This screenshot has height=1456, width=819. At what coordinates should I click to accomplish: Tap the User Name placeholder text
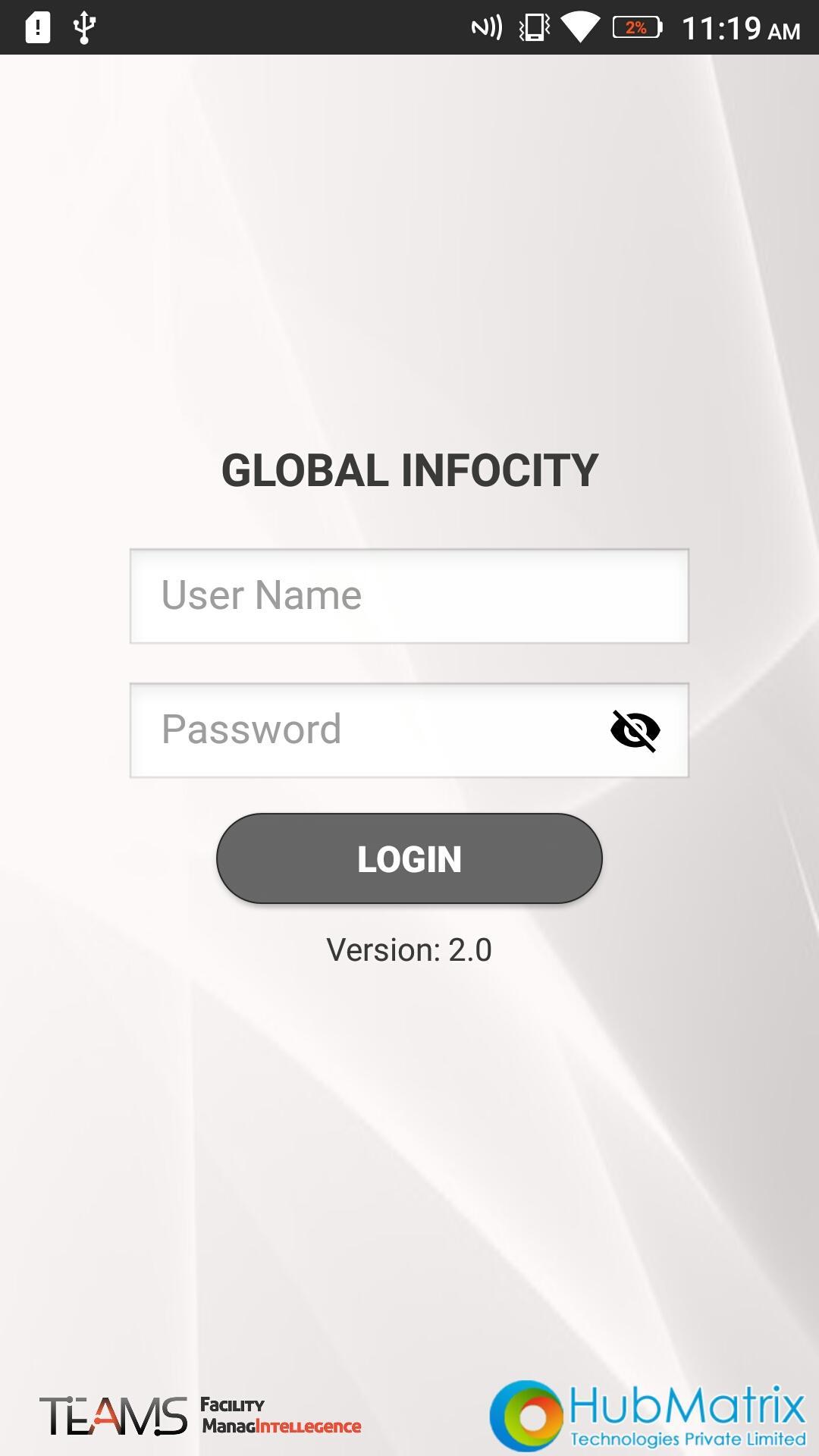(262, 595)
